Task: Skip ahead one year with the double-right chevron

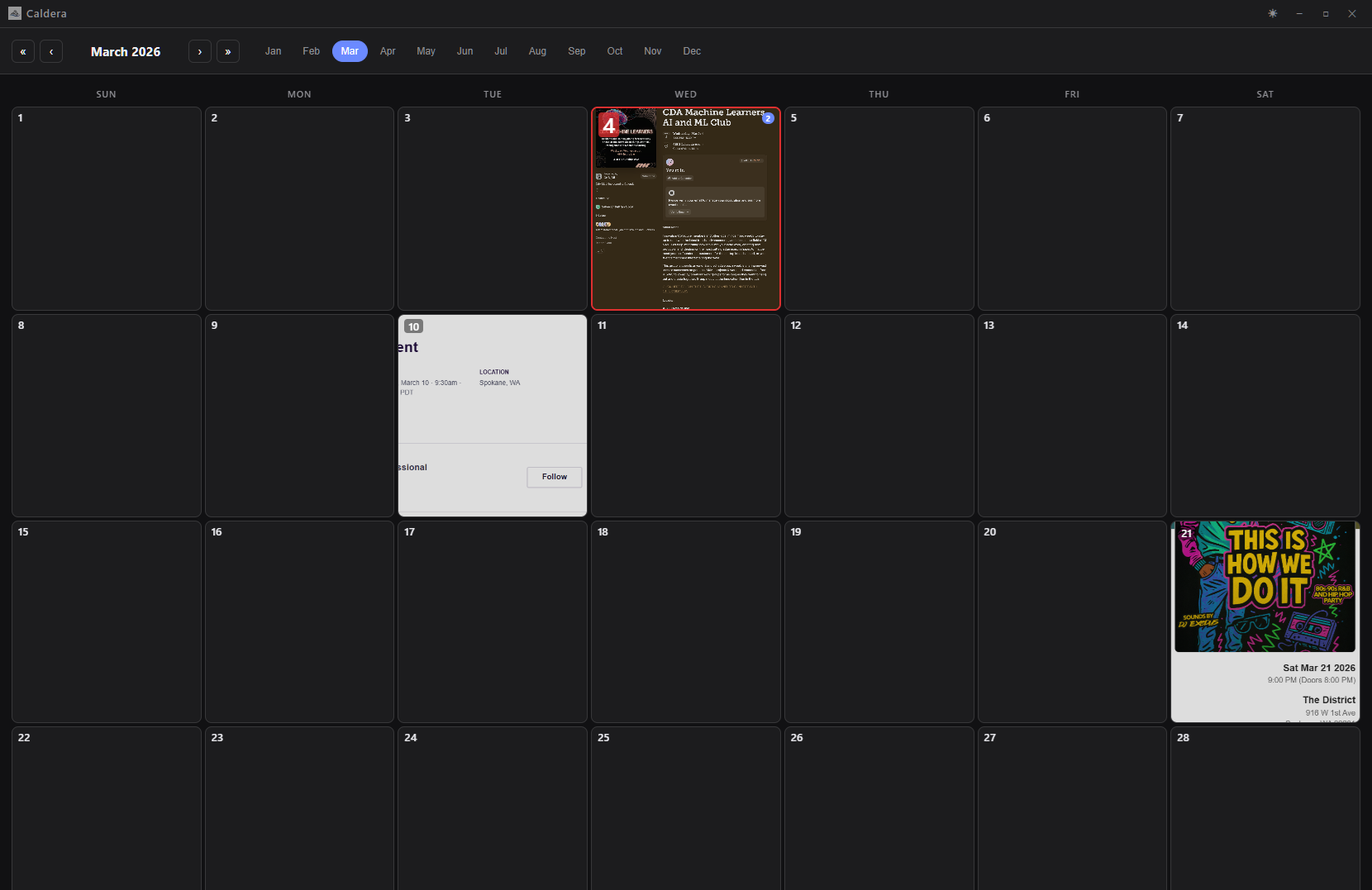Action: 227,51
